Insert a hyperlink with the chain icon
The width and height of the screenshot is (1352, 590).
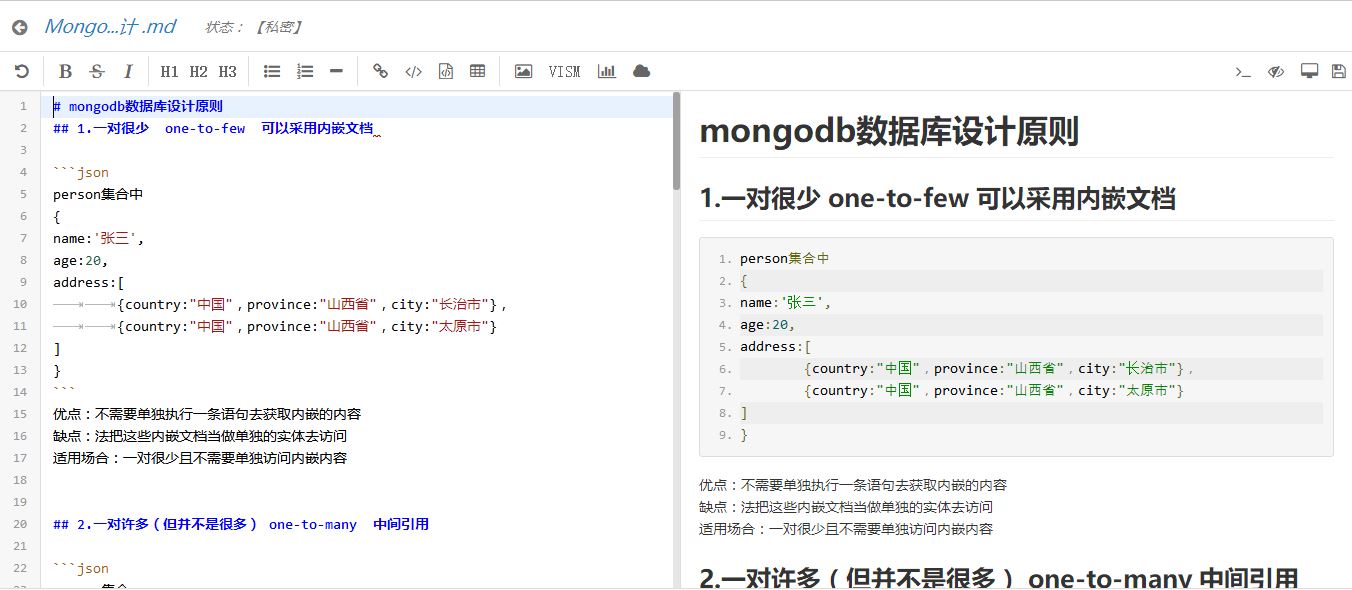[x=380, y=71]
